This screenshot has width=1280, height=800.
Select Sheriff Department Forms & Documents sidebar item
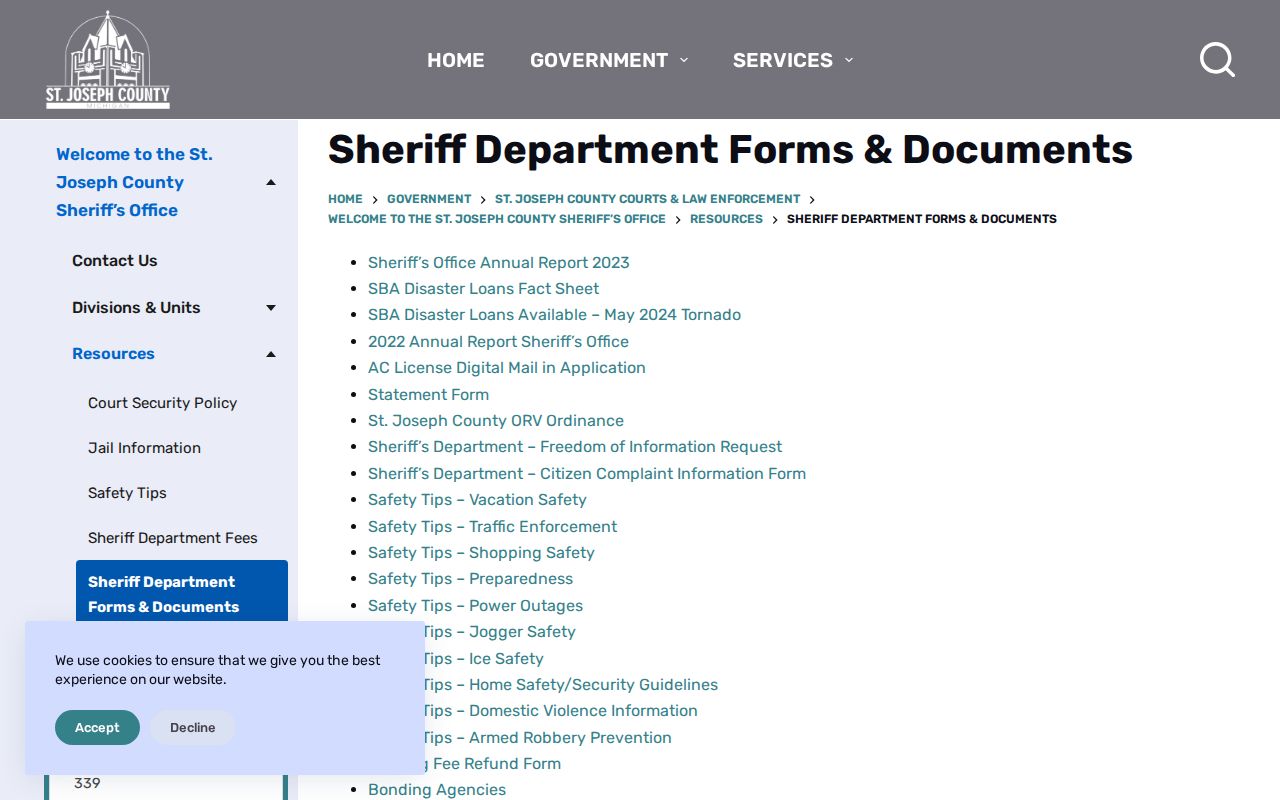(x=182, y=594)
